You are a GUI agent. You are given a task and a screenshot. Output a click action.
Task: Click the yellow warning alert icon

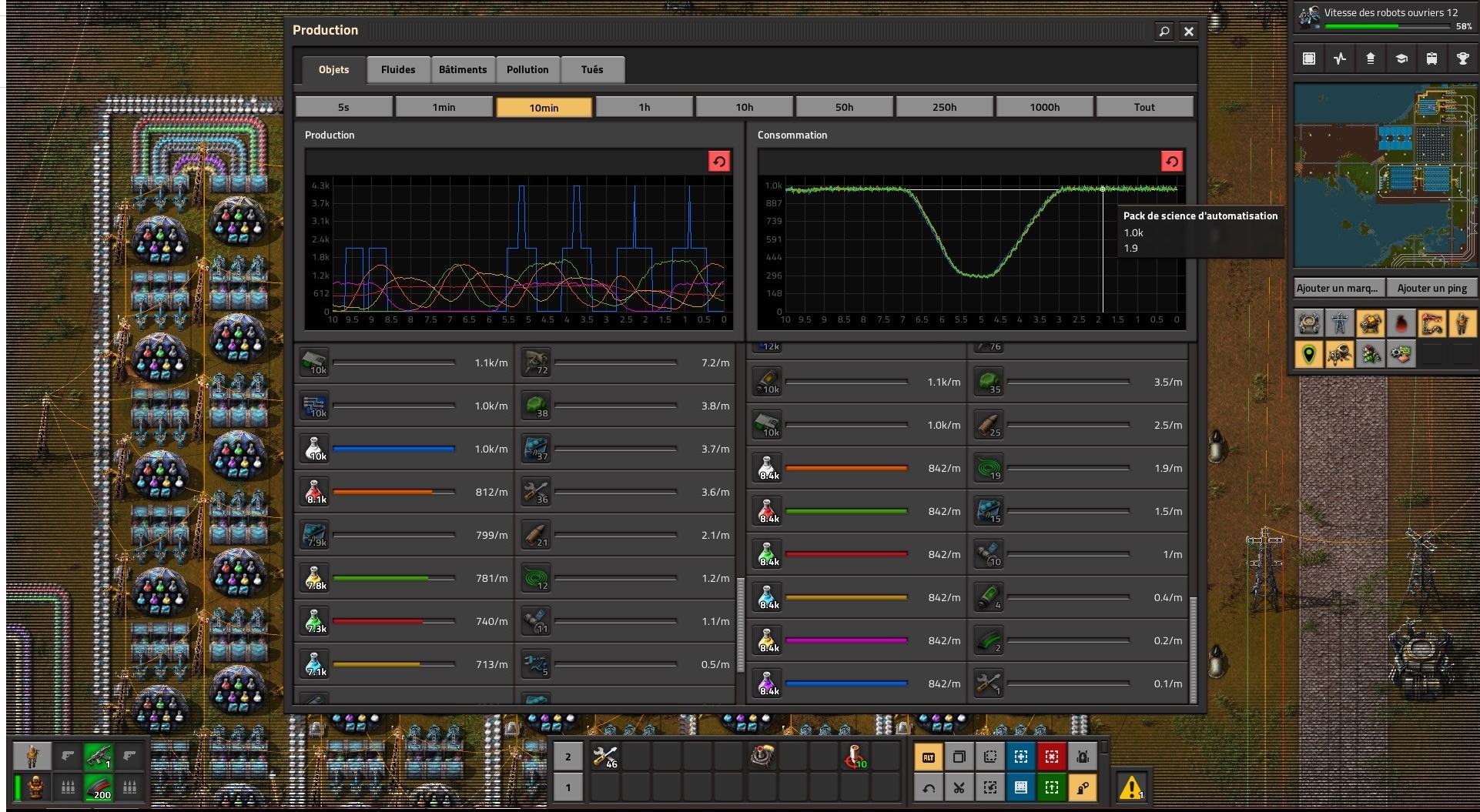pyautogui.click(x=1130, y=787)
